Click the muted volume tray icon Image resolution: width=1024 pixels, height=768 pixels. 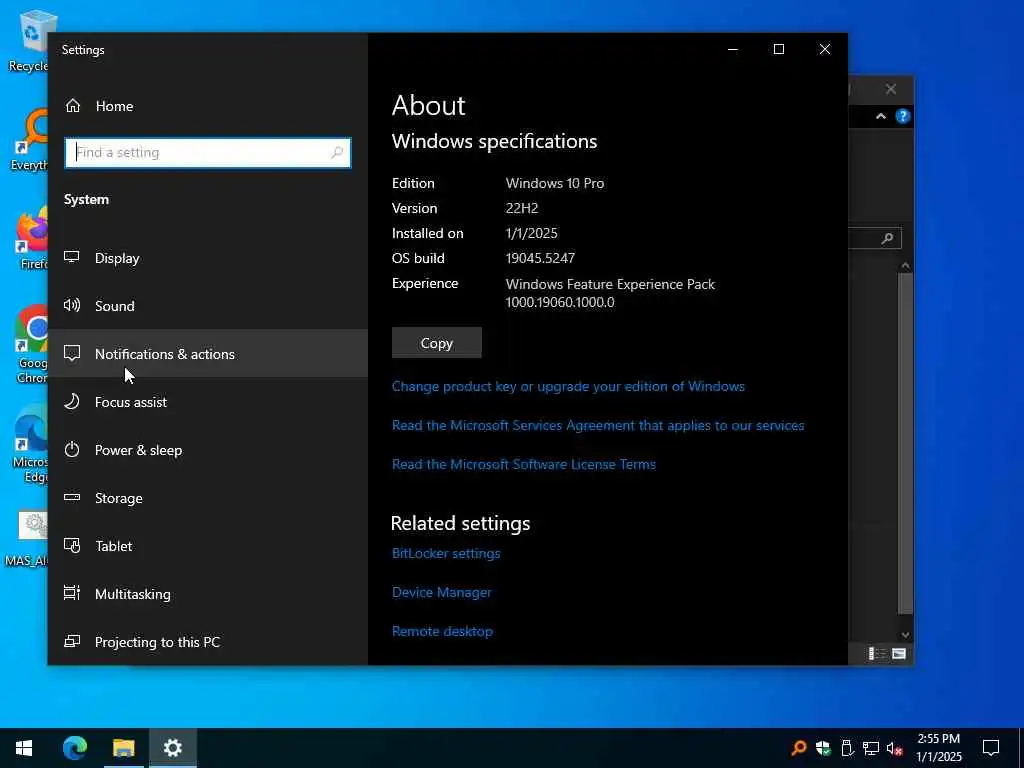click(x=894, y=748)
